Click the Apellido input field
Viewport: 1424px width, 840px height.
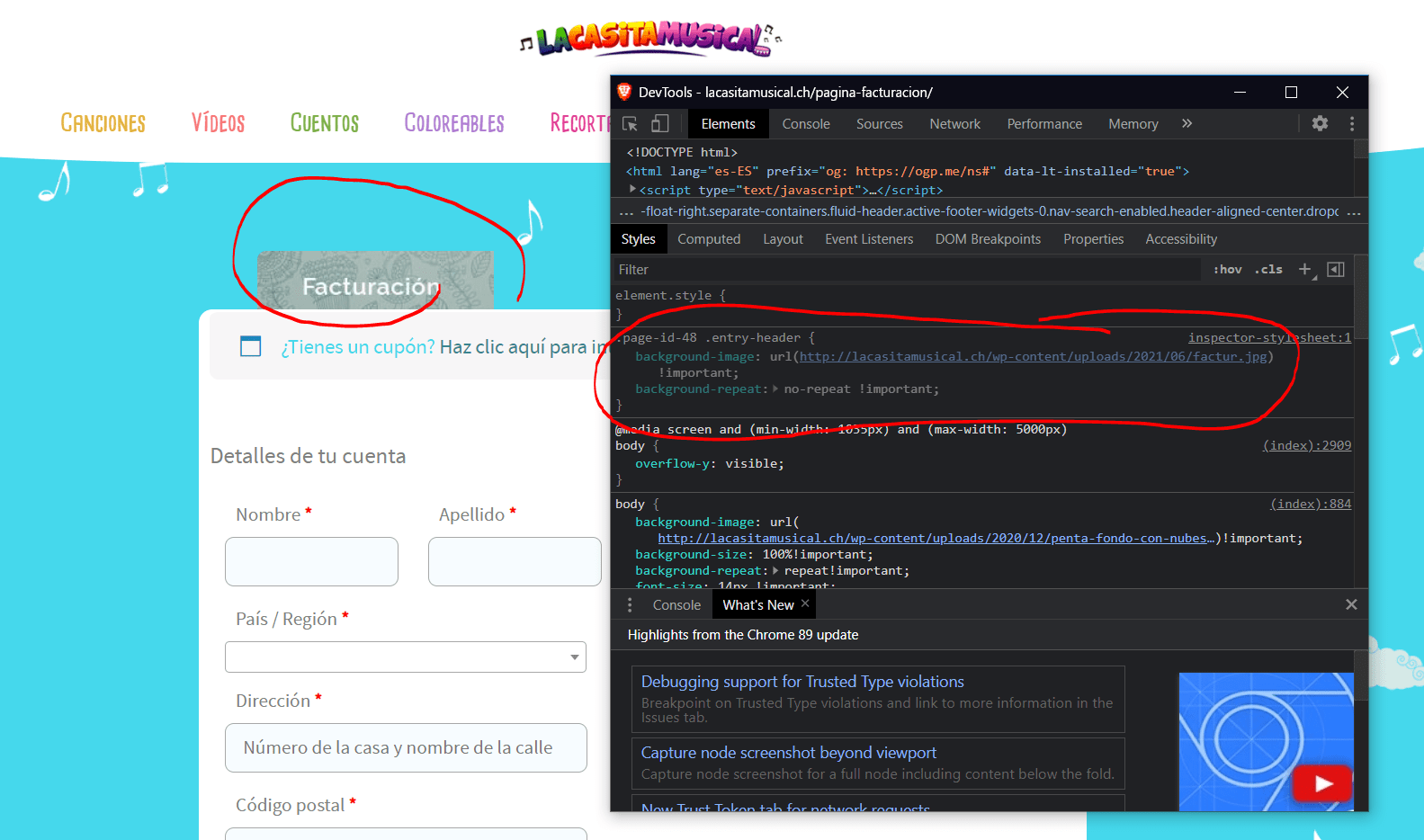[x=515, y=562]
